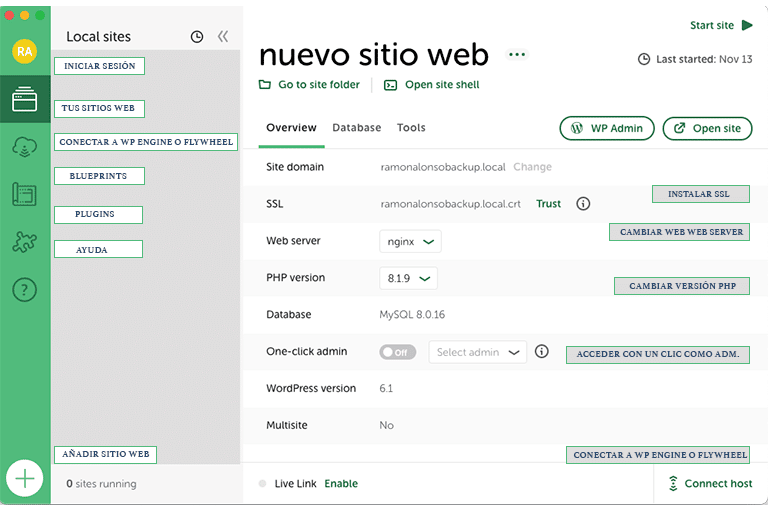Click the Start site play icon

[x=747, y=25]
